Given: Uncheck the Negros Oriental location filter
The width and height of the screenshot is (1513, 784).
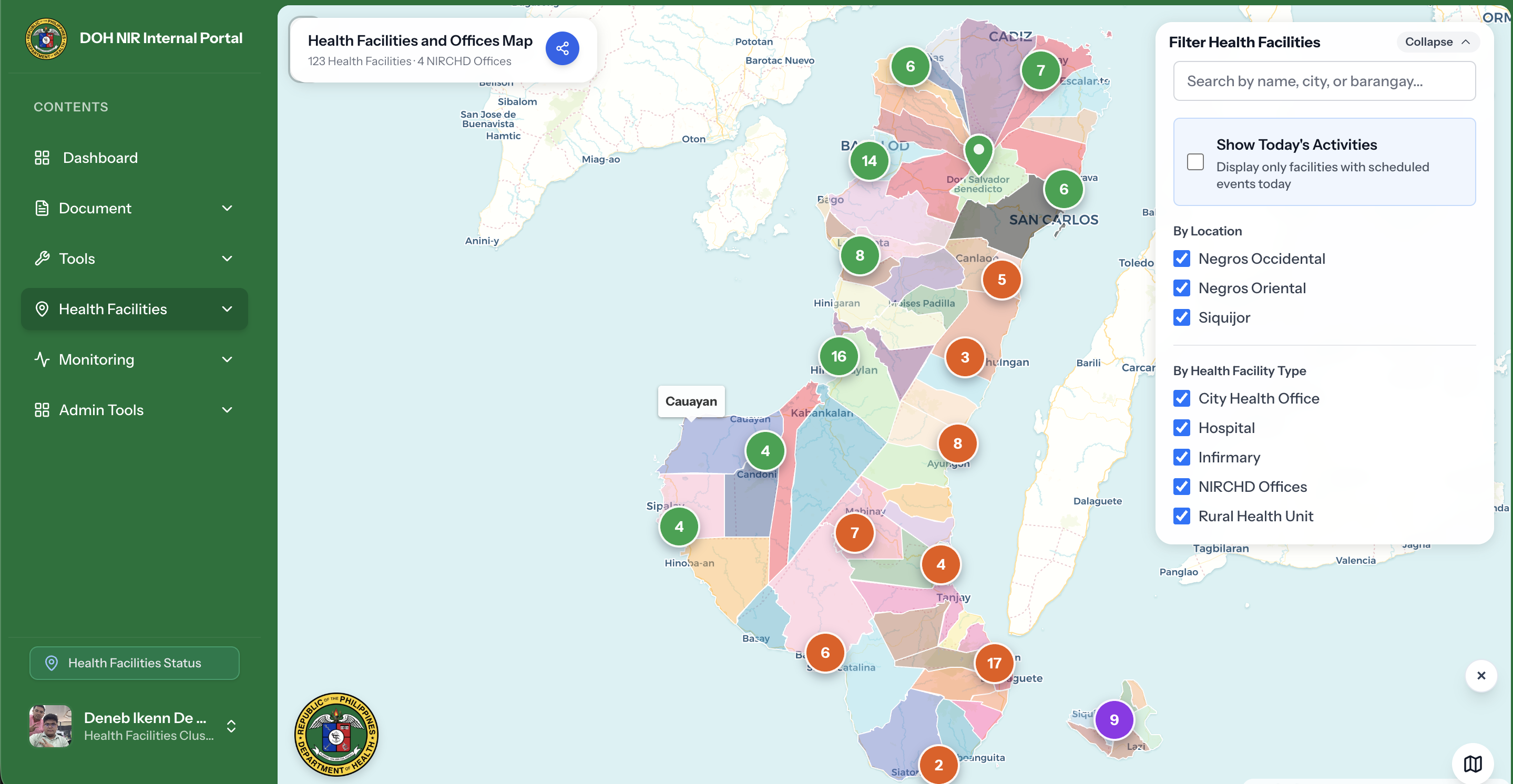Looking at the screenshot, I should [x=1181, y=288].
